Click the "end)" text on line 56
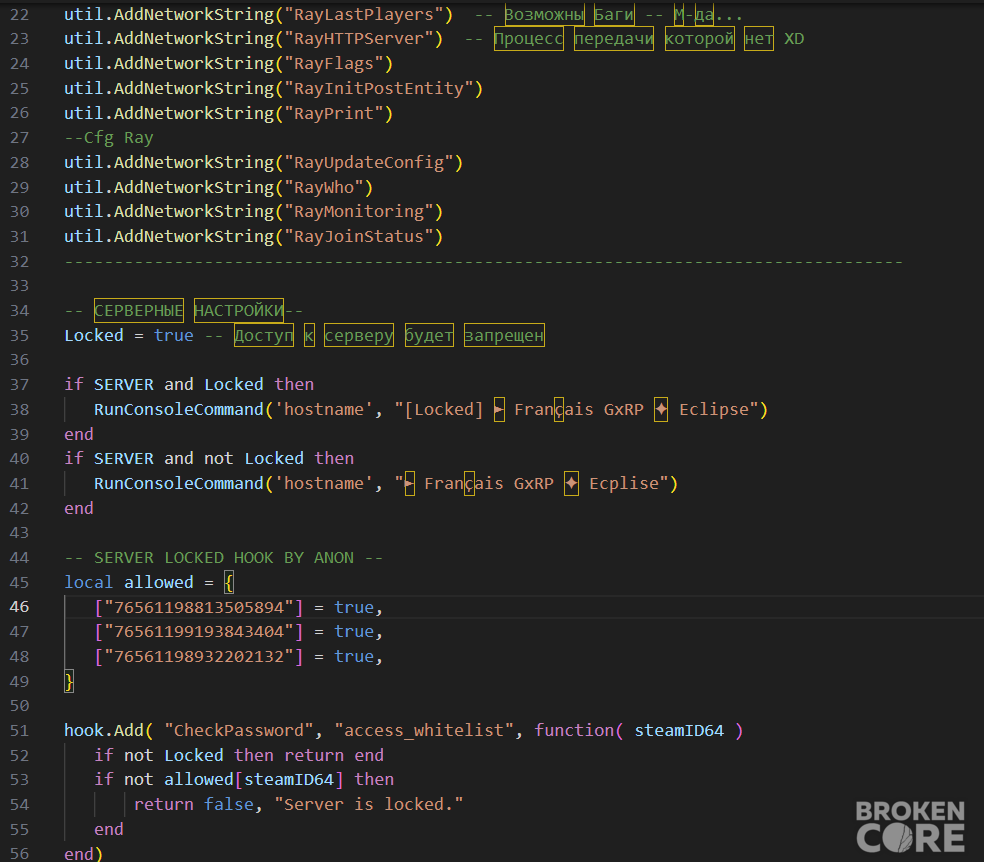The height and width of the screenshot is (862, 984). [x=83, y=854]
